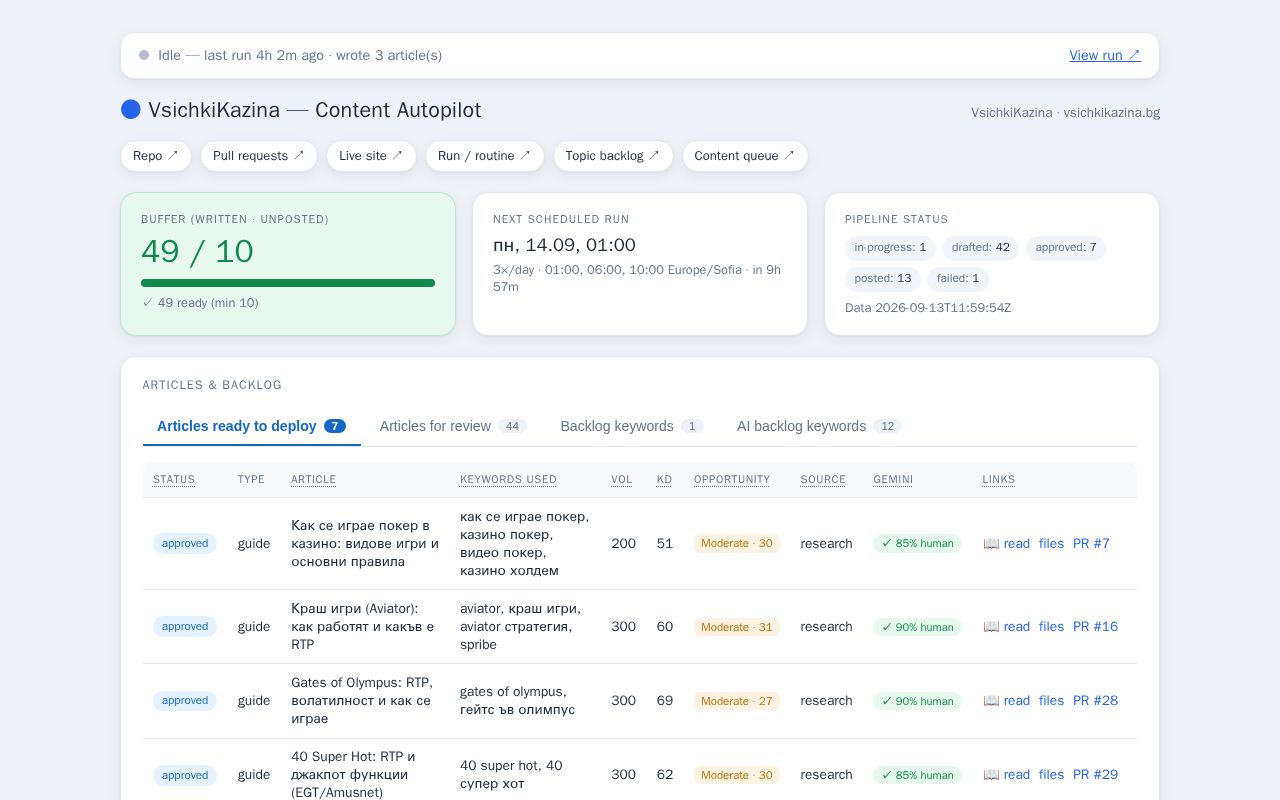The width and height of the screenshot is (1280, 800).
Task: Open read link for Gates of Olympus
Action: click(x=1007, y=701)
